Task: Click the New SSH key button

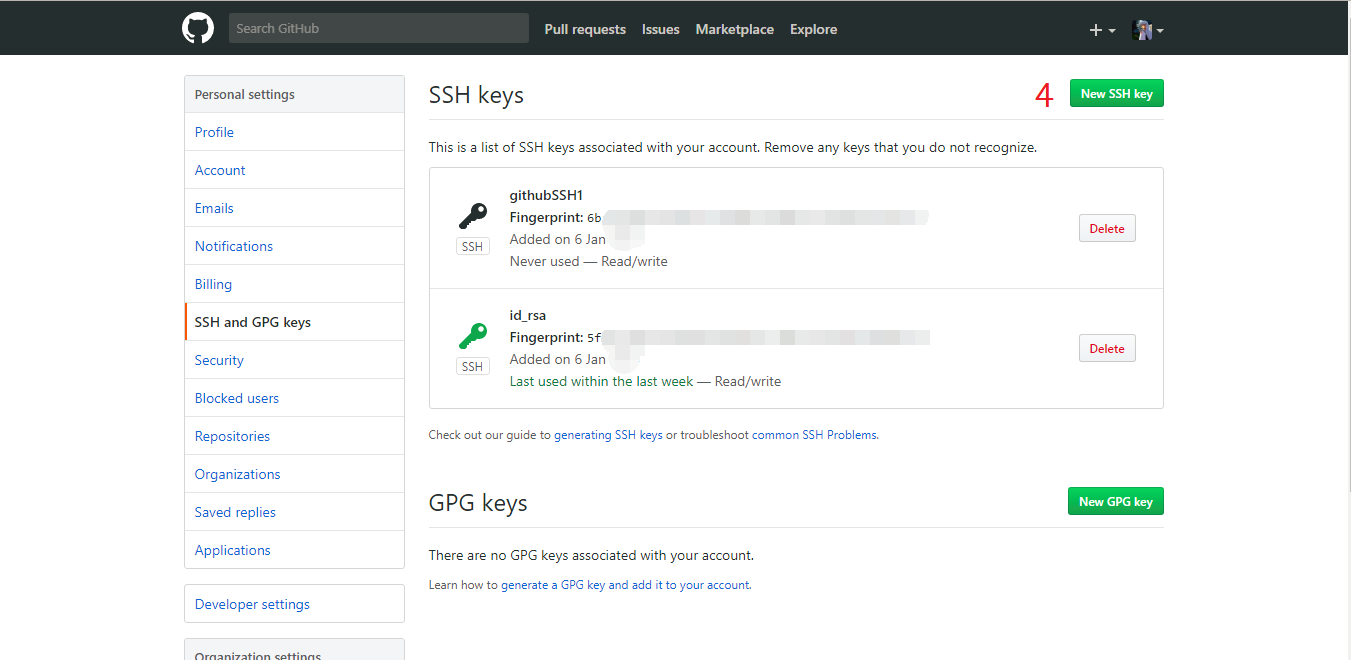Action: click(x=1116, y=94)
